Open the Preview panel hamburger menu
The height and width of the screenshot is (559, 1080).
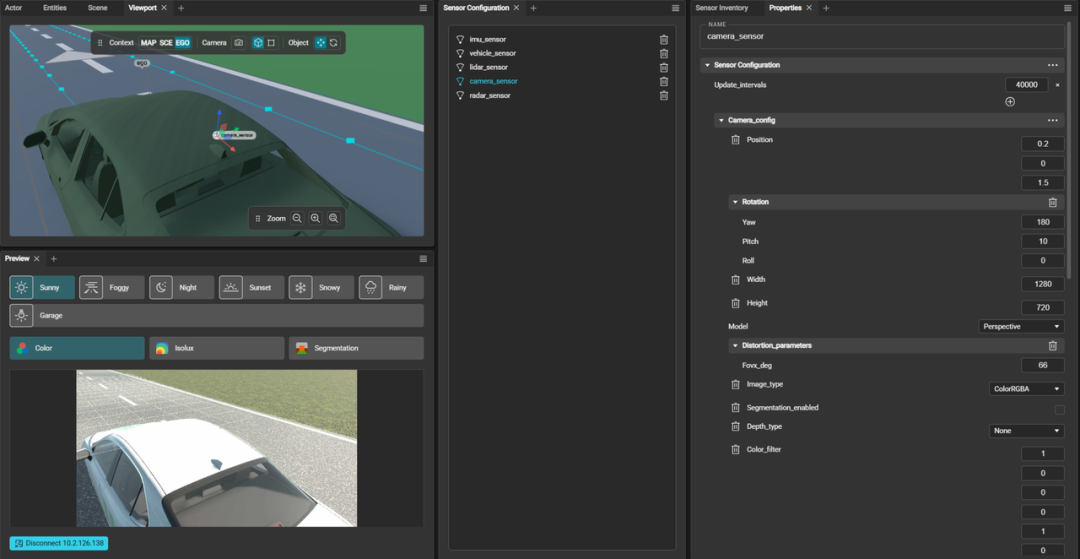click(423, 259)
